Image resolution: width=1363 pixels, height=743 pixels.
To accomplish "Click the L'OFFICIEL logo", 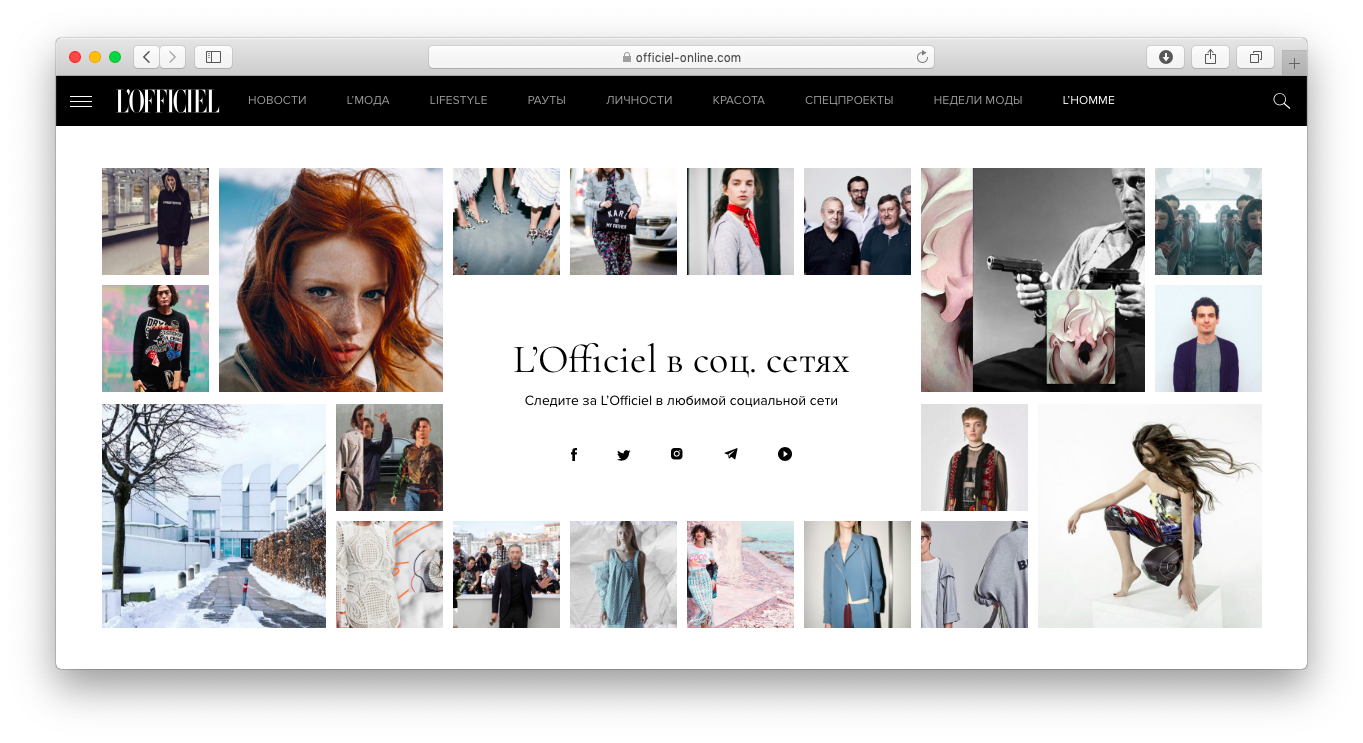I will [x=168, y=101].
